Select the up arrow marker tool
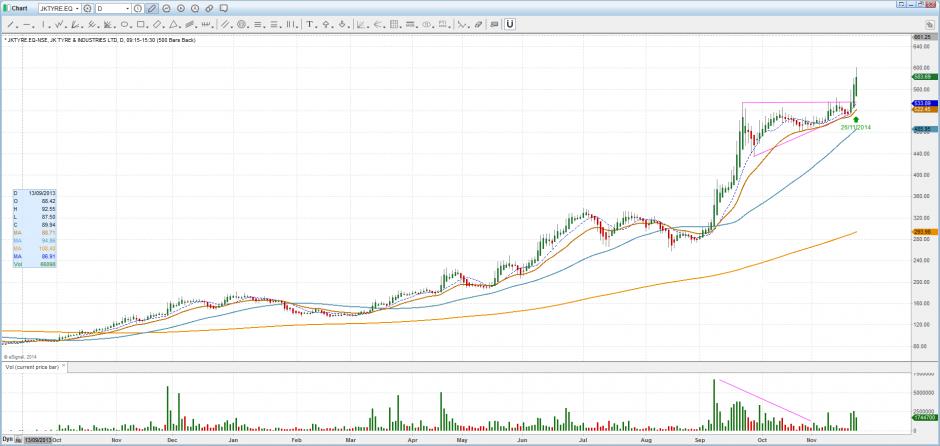The width and height of the screenshot is (940, 446). point(326,24)
